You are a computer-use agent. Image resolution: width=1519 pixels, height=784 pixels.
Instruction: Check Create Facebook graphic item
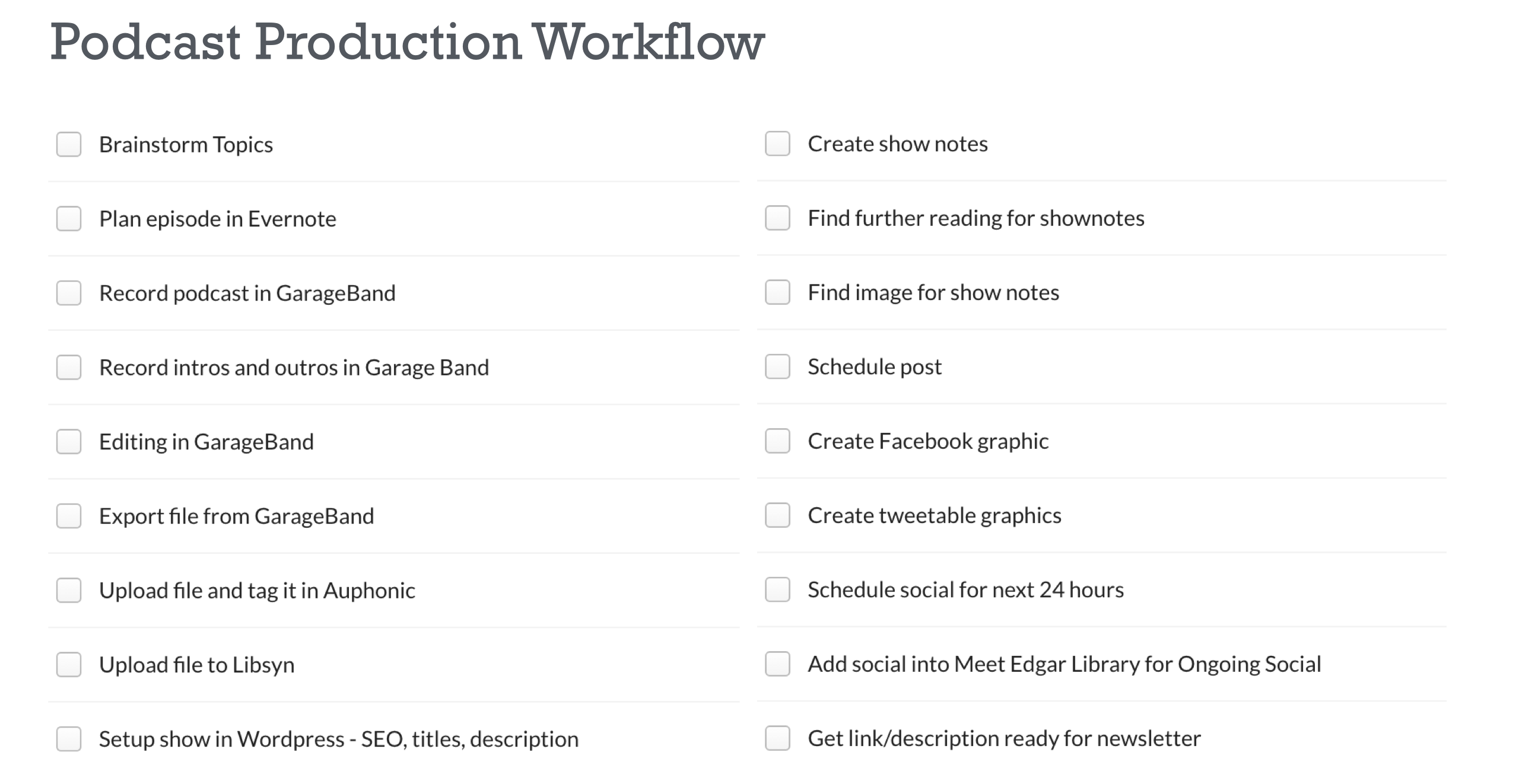(777, 441)
